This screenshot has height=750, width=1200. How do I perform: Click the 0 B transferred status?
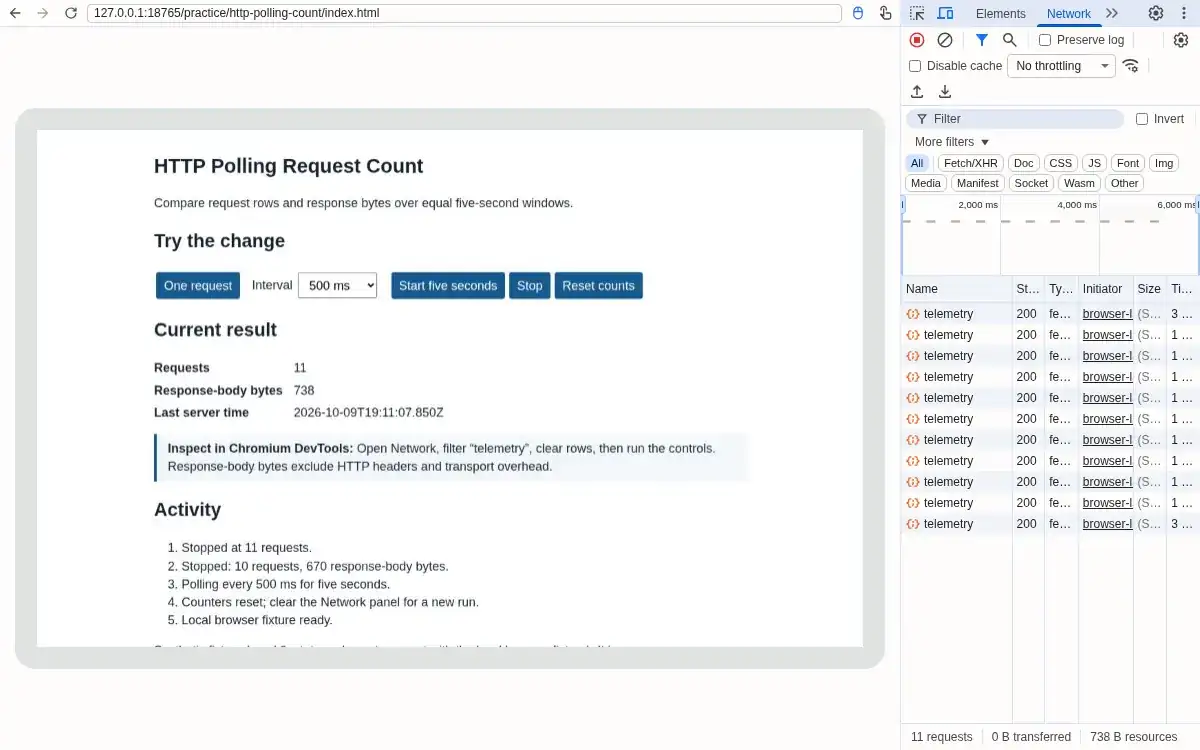(1031, 737)
